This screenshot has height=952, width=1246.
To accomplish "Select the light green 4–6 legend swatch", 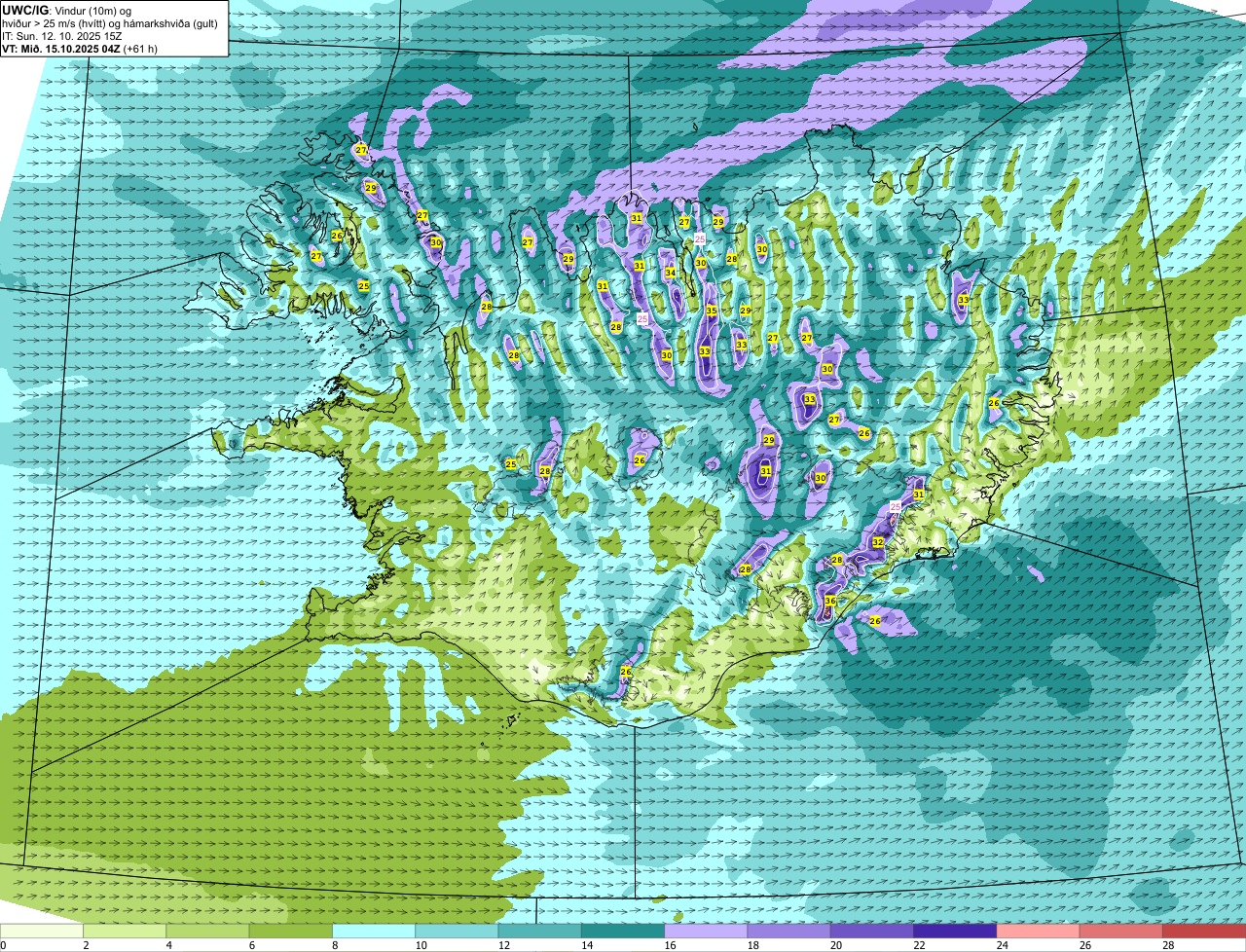I will coord(207,931).
